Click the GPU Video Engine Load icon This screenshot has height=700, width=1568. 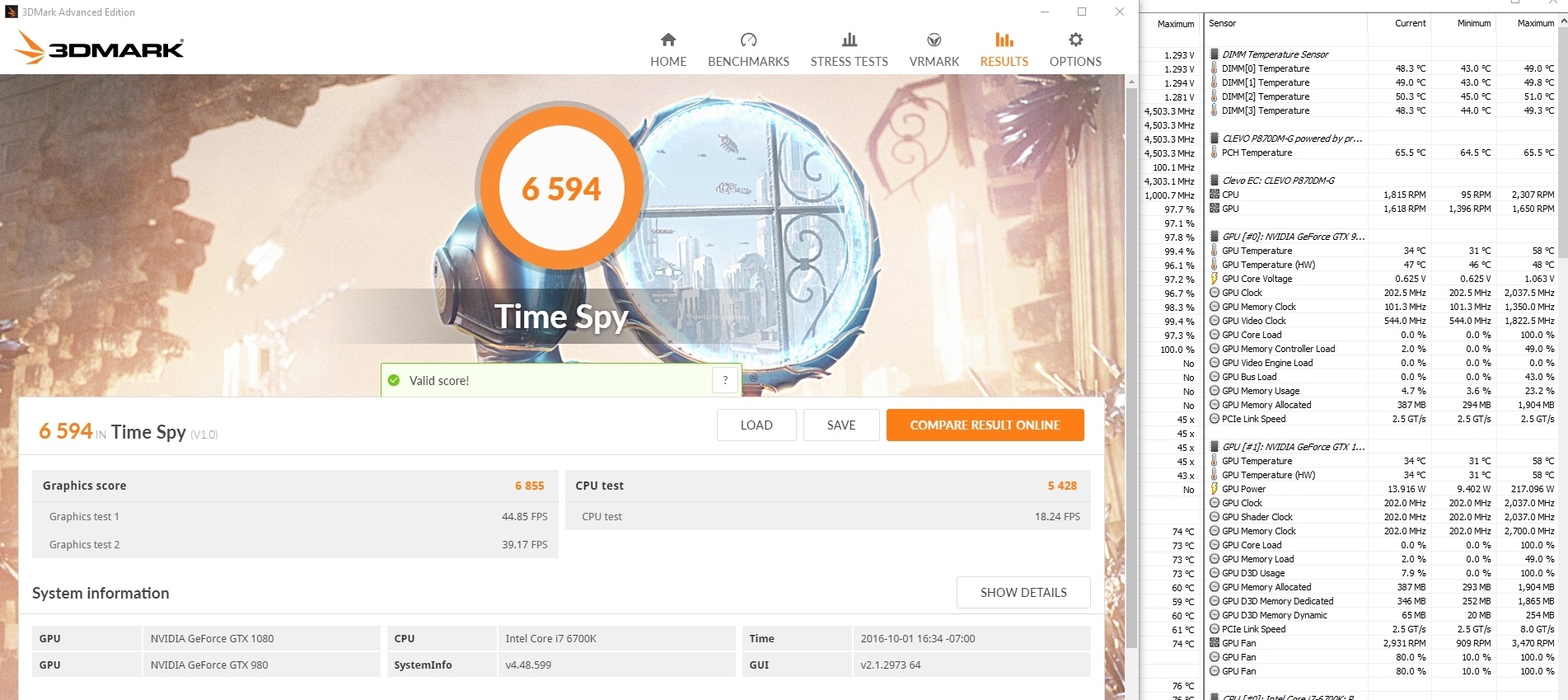[1215, 363]
